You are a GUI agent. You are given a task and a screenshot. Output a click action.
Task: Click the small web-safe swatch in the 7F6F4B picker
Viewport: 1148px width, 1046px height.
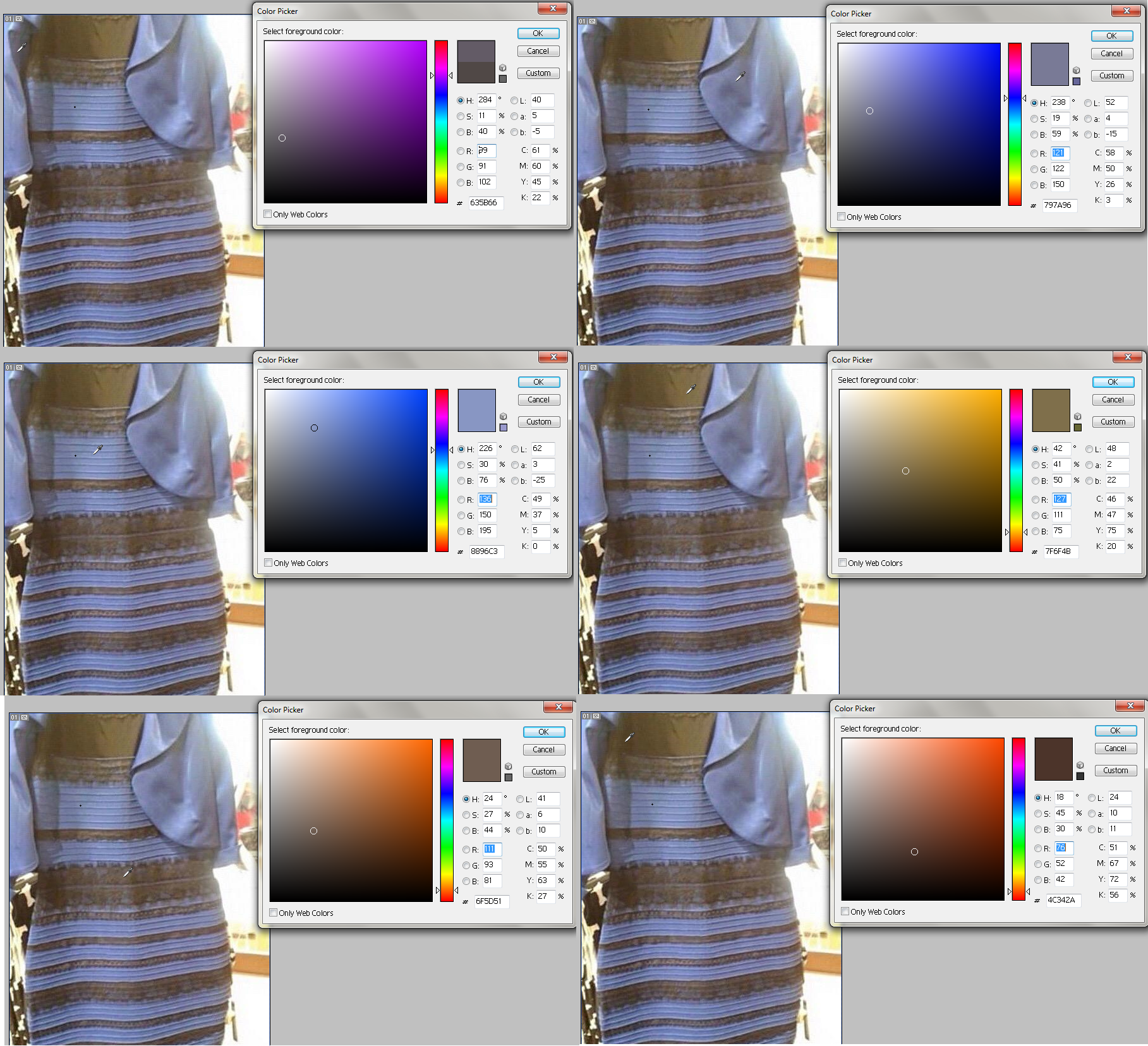(1078, 428)
